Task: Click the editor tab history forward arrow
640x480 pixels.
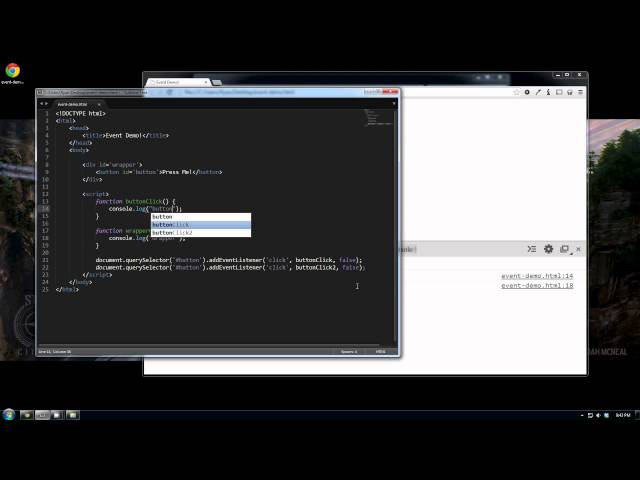Action: pyautogui.click(x=46, y=104)
